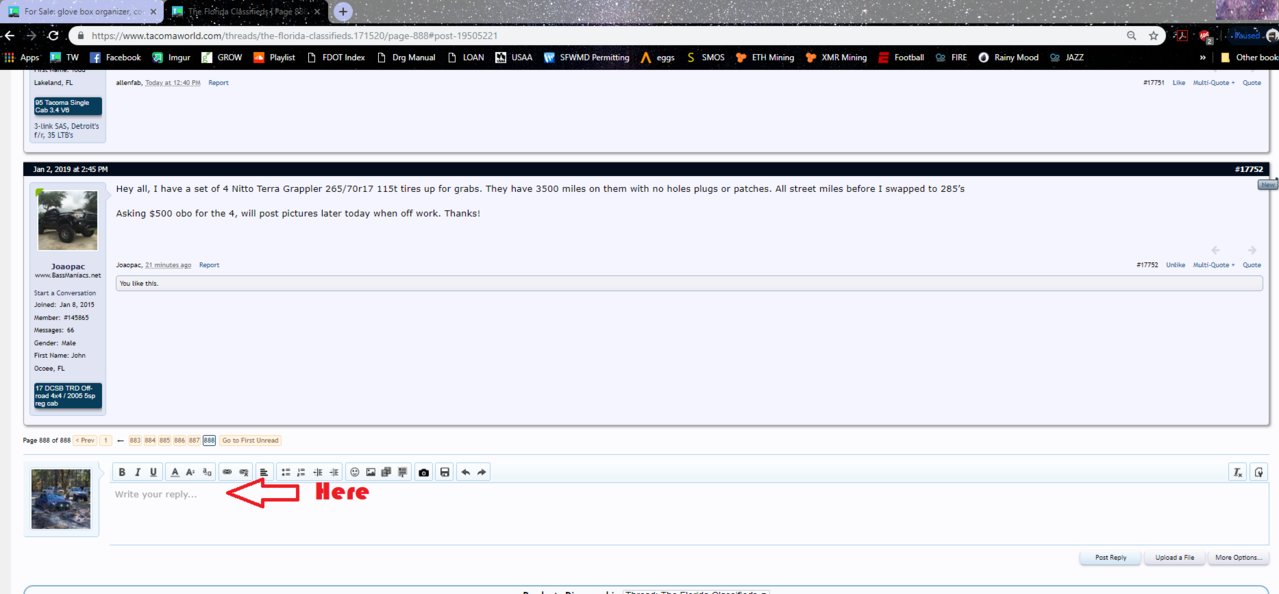Toggle italic formatting in reply editor

tap(138, 472)
